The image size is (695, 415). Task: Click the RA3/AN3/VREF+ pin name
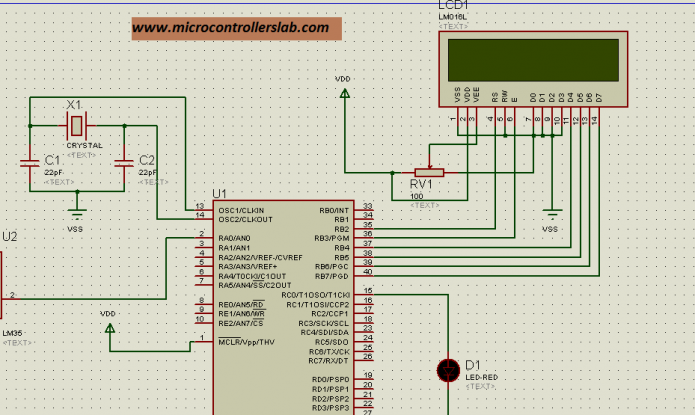[247, 266]
